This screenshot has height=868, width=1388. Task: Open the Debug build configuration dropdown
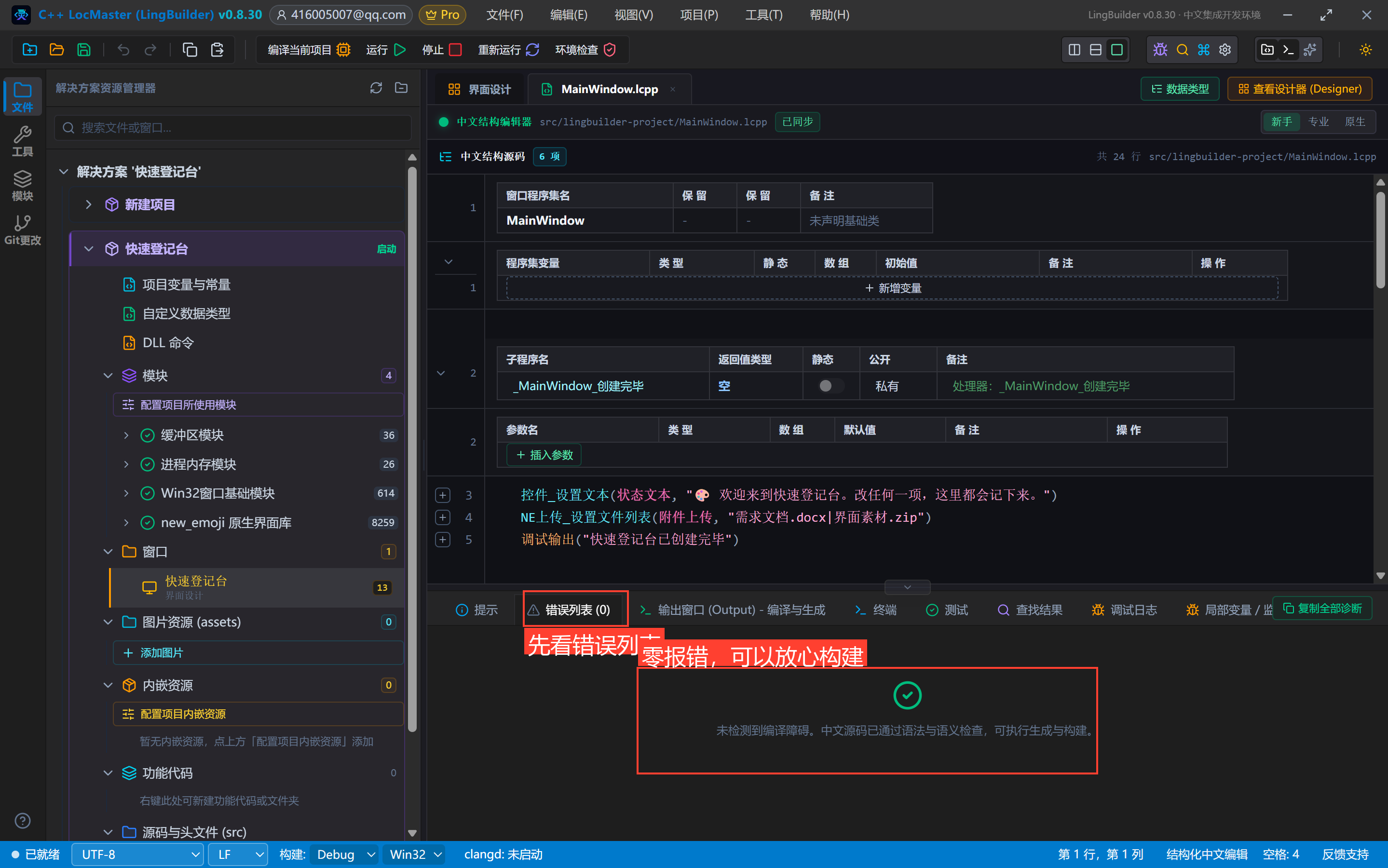tap(344, 854)
